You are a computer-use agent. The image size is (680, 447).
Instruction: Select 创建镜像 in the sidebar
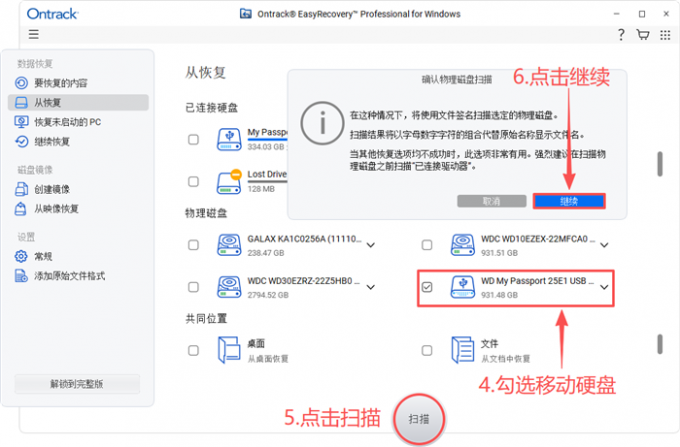[x=78, y=189]
